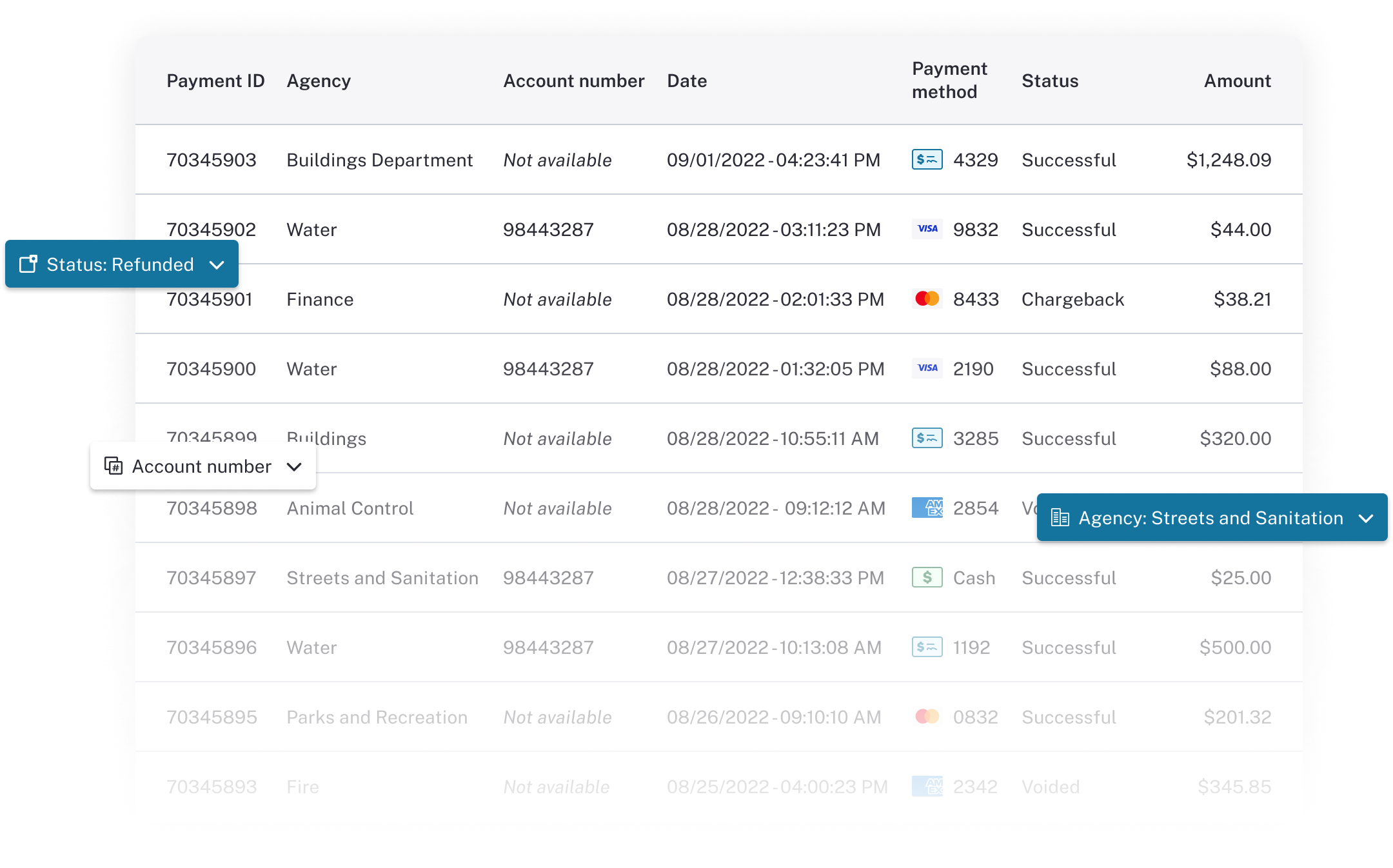Image resolution: width=1393 pixels, height=868 pixels.
Task: Sort by the Amount column header
Action: tap(1236, 80)
